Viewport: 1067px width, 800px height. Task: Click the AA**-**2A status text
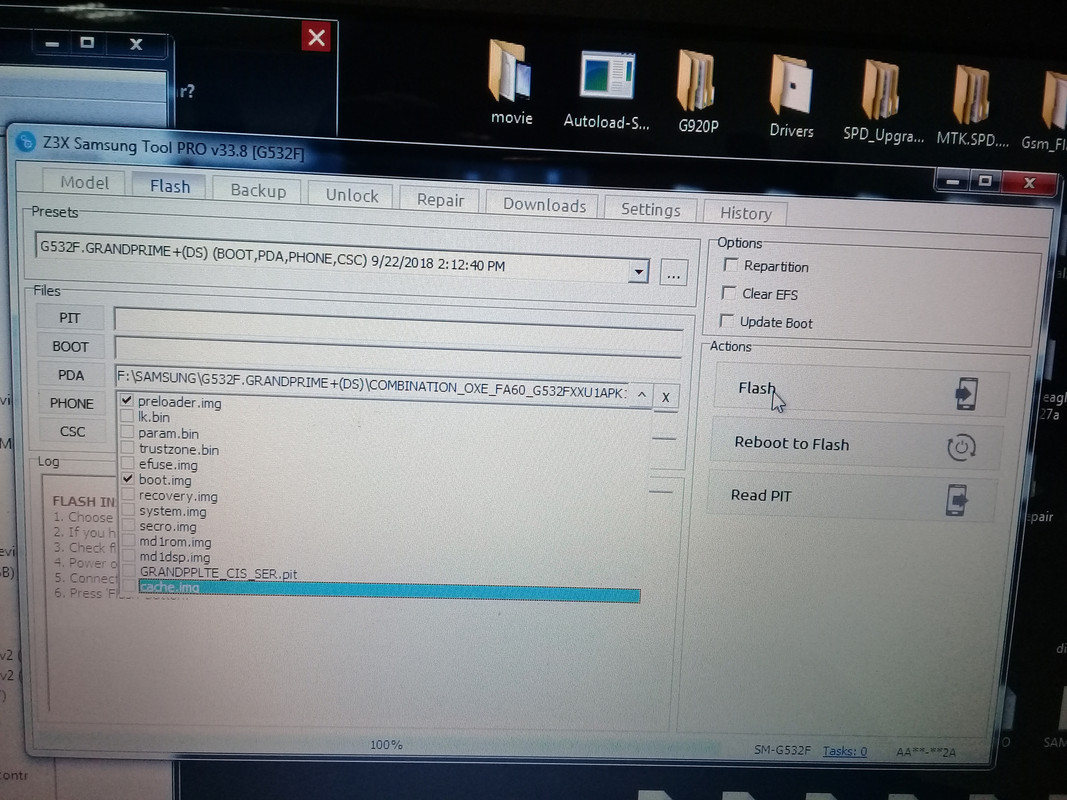(x=926, y=752)
